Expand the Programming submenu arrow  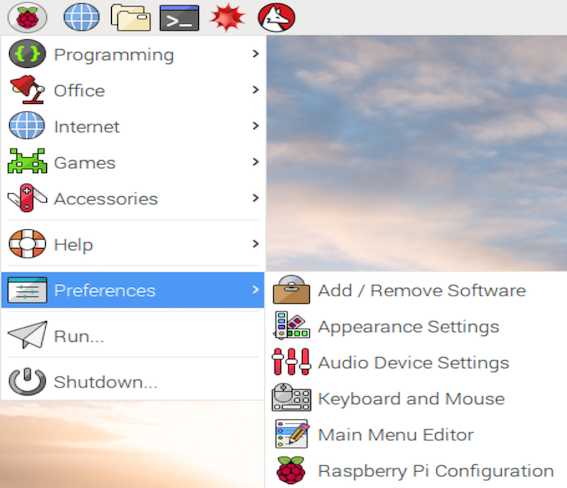(x=256, y=54)
